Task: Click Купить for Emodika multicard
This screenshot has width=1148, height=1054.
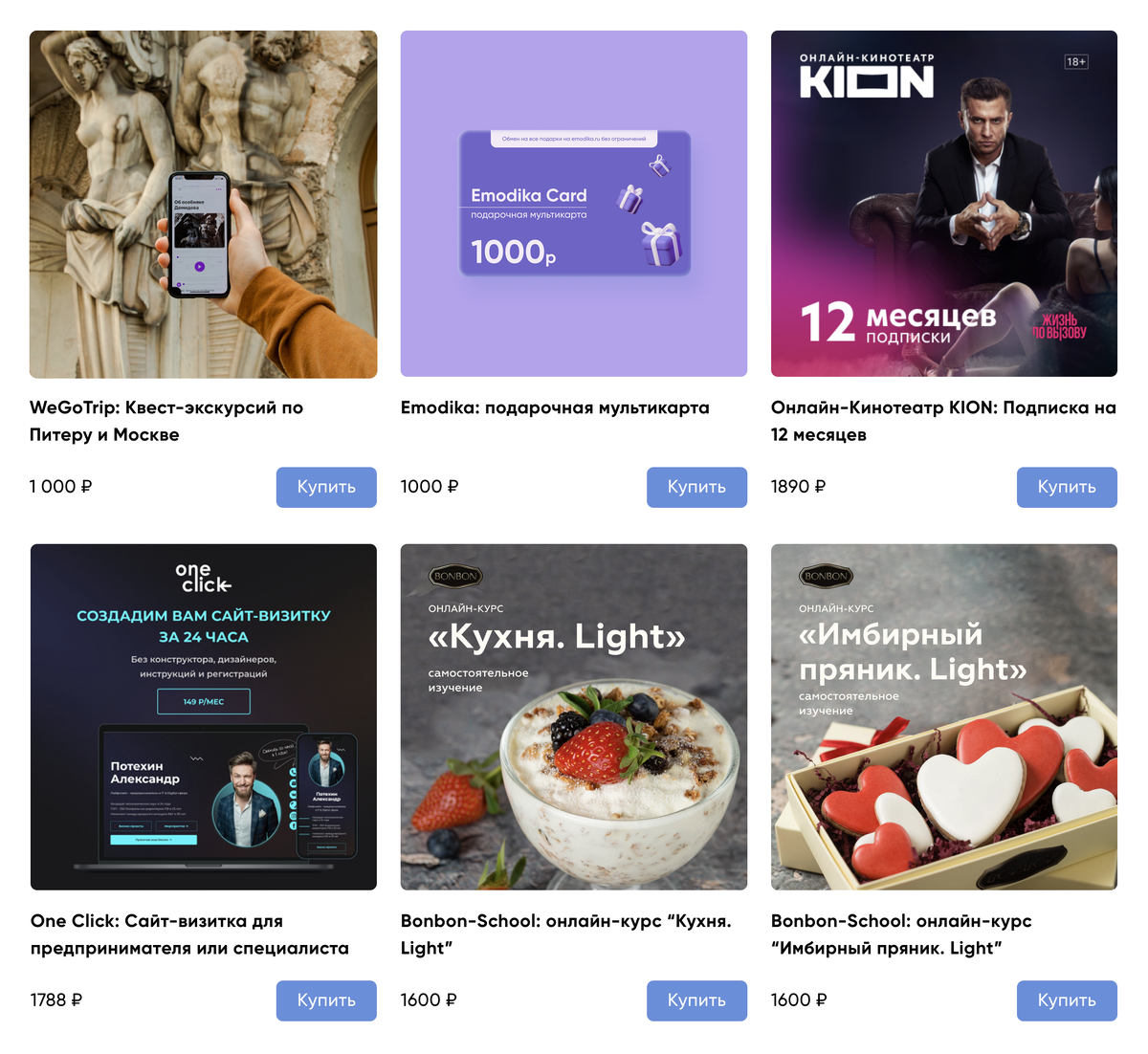Action: pos(696,487)
